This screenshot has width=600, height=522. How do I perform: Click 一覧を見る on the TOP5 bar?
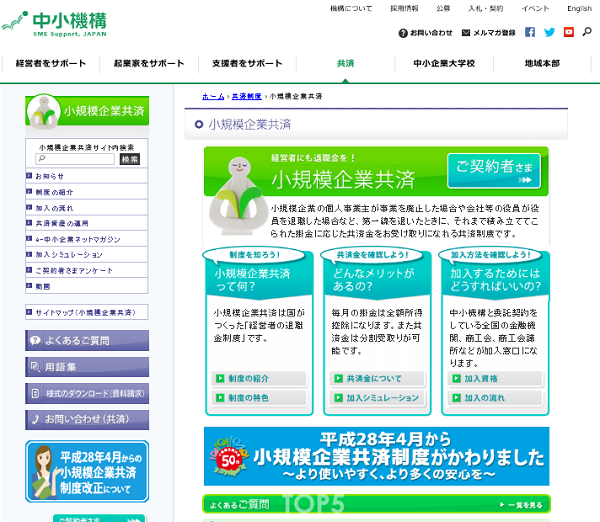(x=522, y=505)
